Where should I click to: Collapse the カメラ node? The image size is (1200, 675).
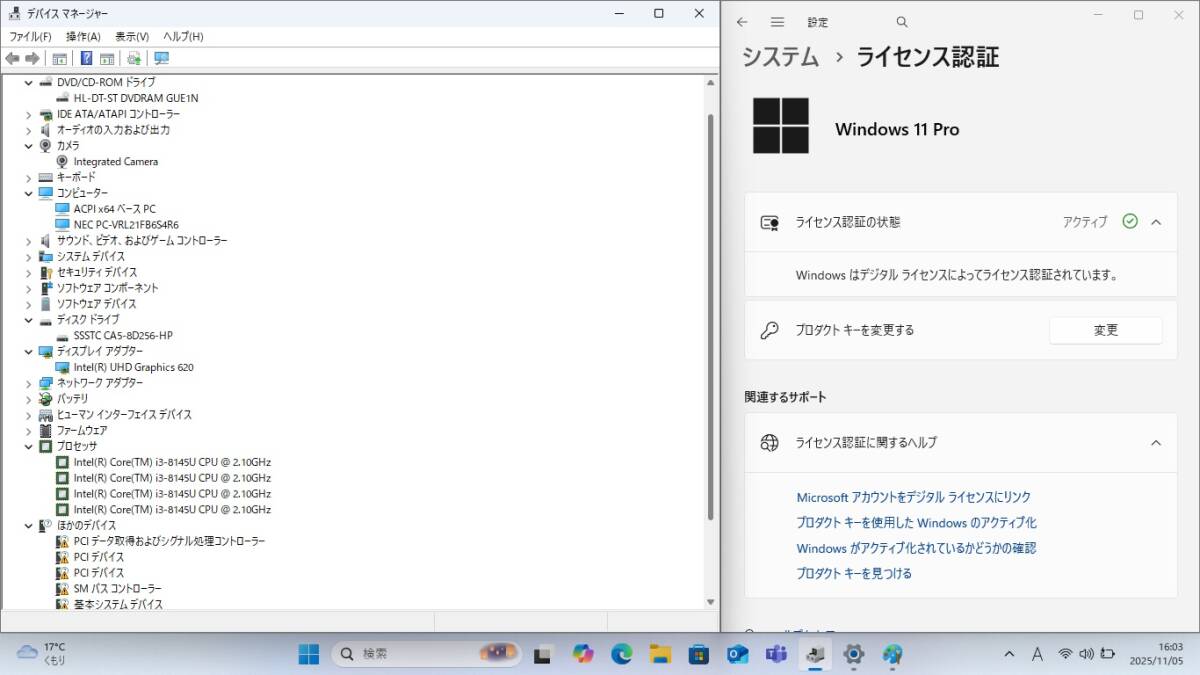tap(29, 145)
